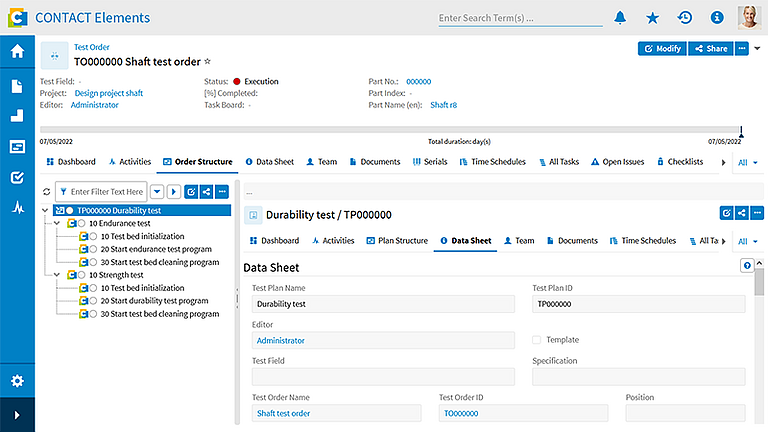Click the order duration progress bar

(390, 130)
